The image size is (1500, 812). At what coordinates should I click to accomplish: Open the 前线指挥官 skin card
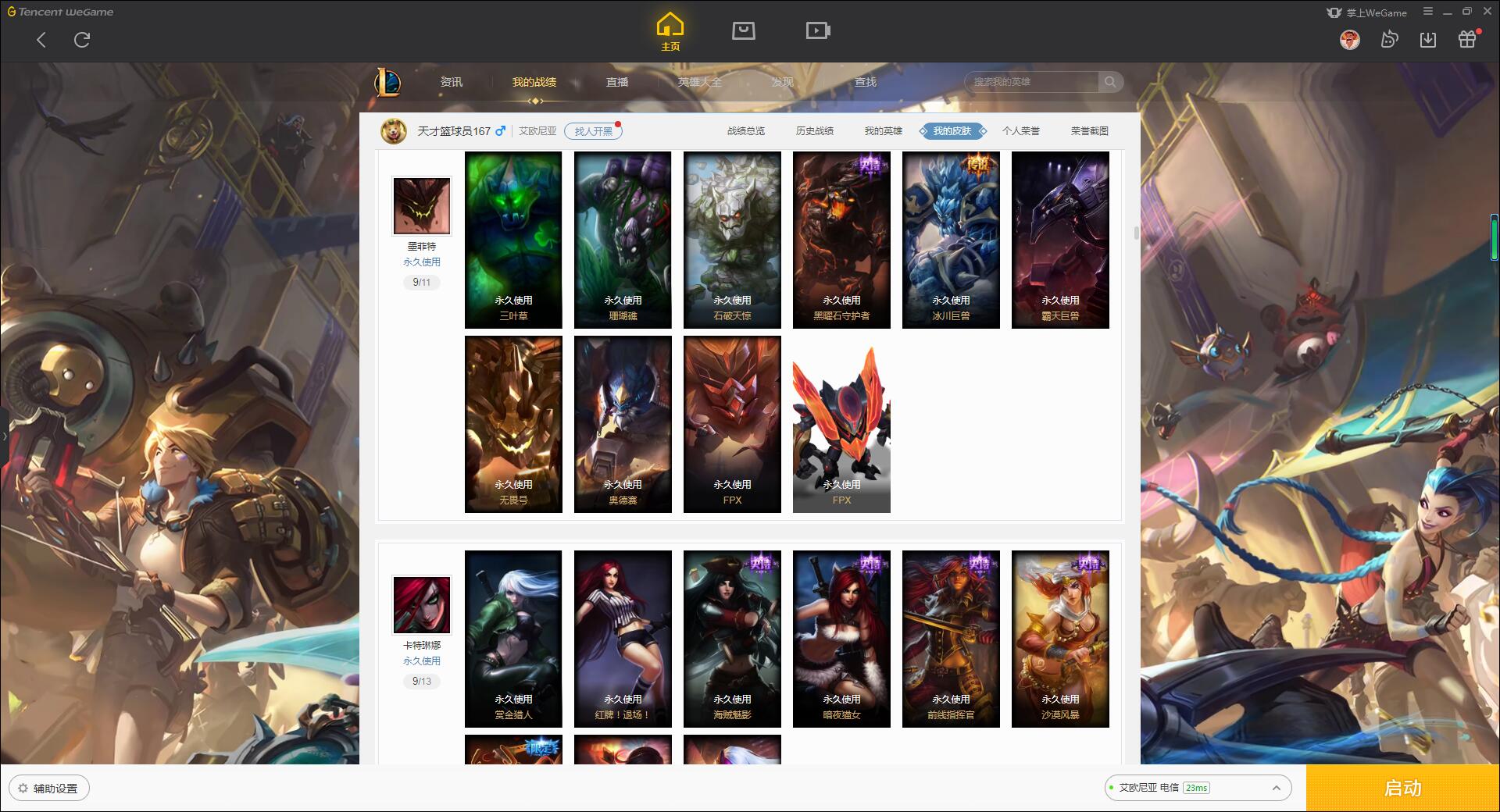pyautogui.click(x=951, y=639)
